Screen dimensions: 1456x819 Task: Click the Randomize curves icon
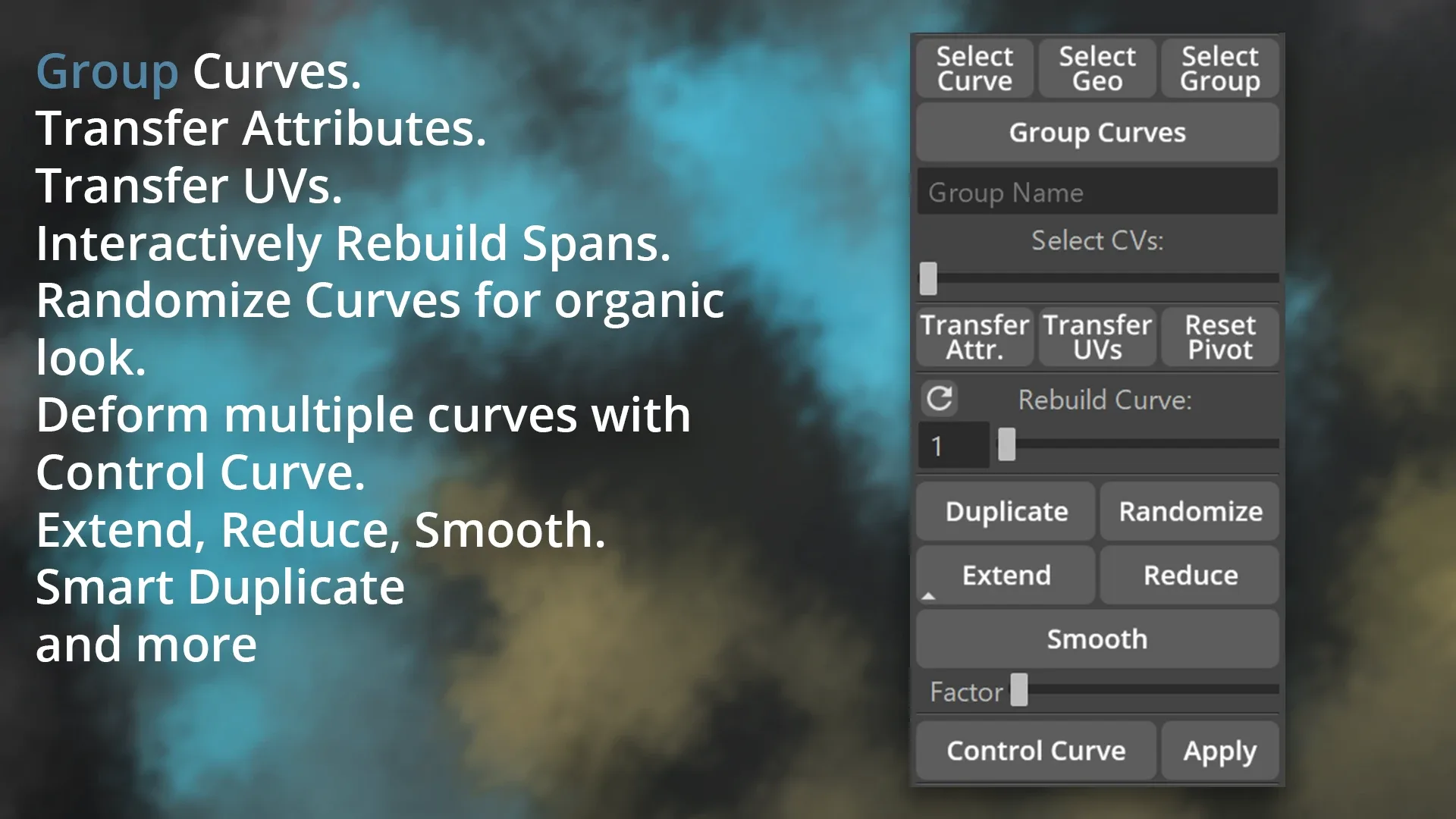point(1190,511)
